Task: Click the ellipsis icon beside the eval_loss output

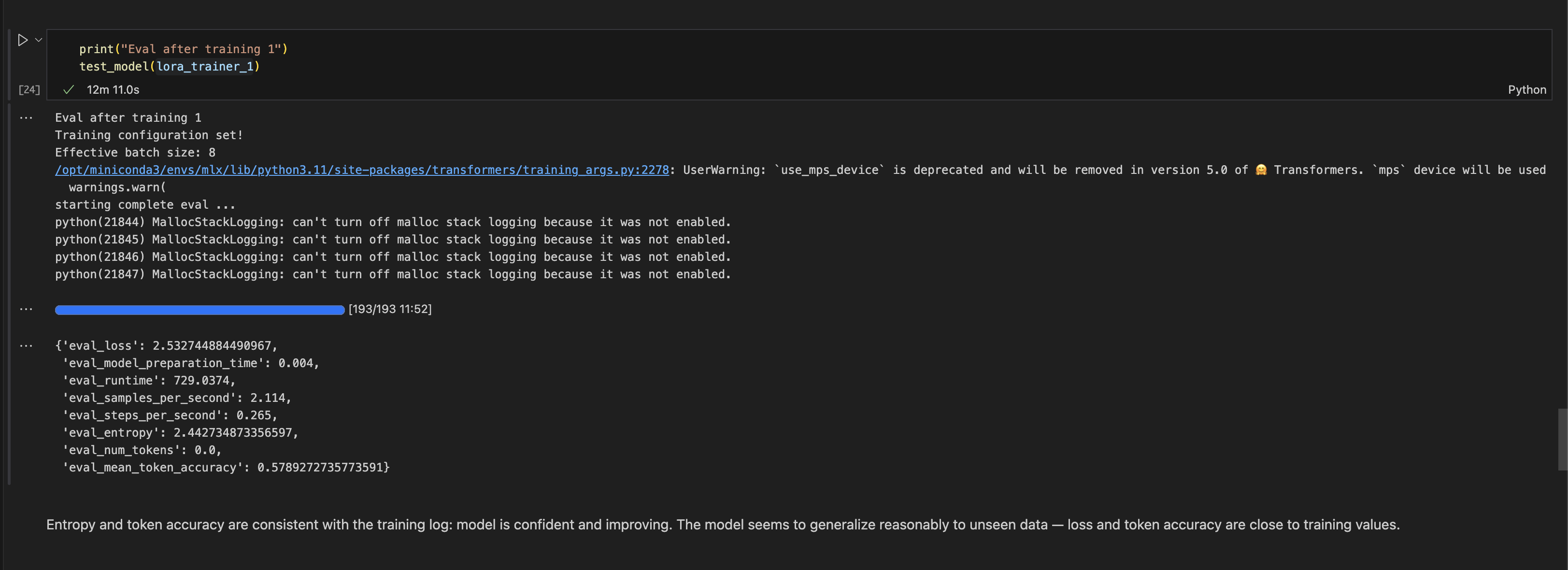Action: [x=26, y=345]
